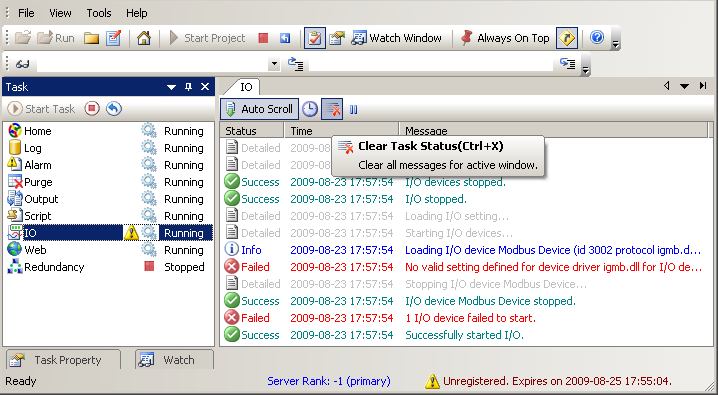This screenshot has width=718, height=395.
Task: Open the File menu
Action: point(26,13)
